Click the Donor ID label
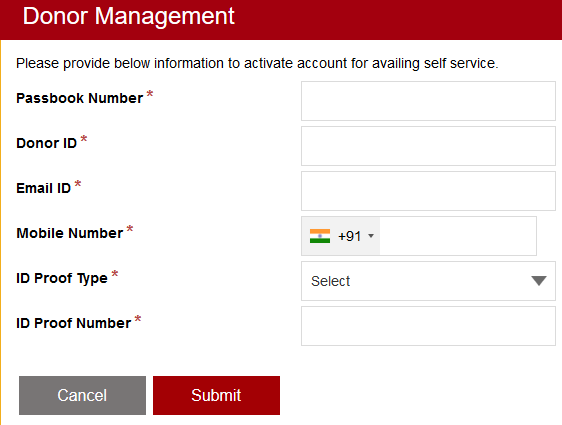The height and width of the screenshot is (425, 562). 47,143
